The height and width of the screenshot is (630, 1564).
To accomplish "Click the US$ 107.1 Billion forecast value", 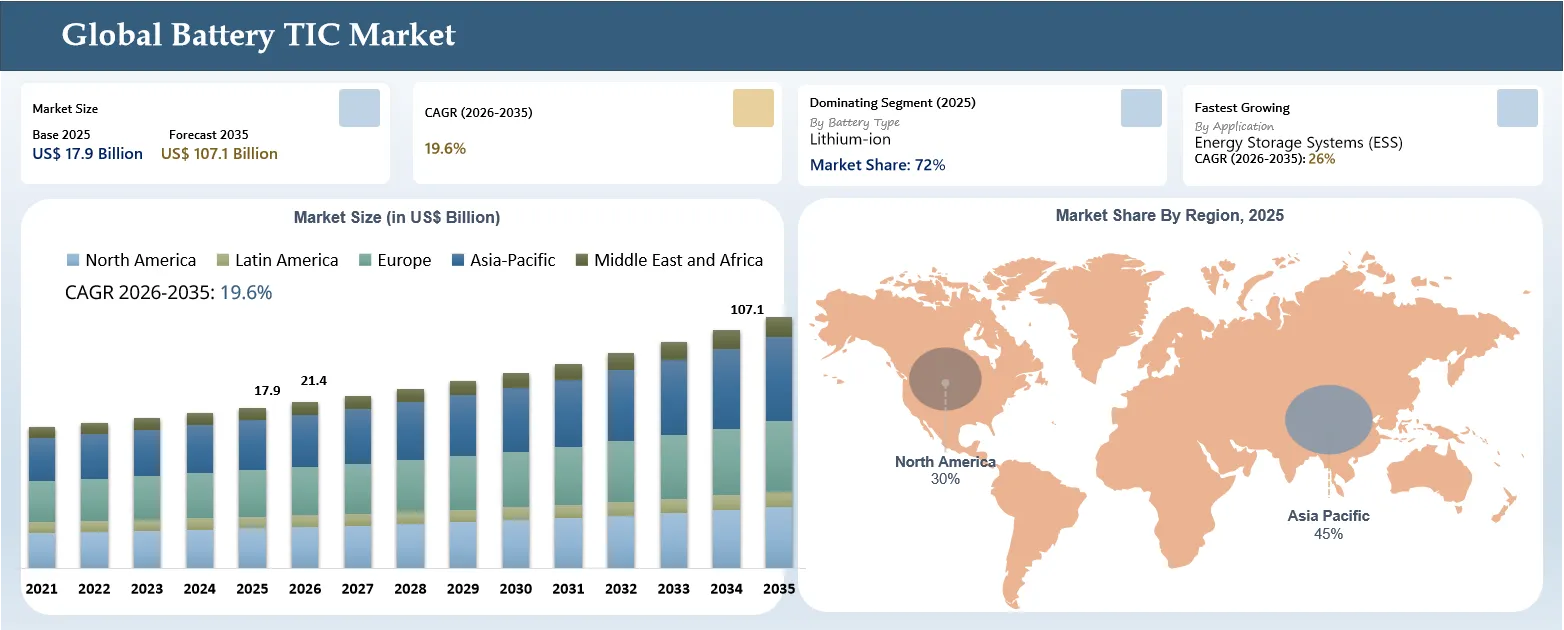I will (219, 154).
